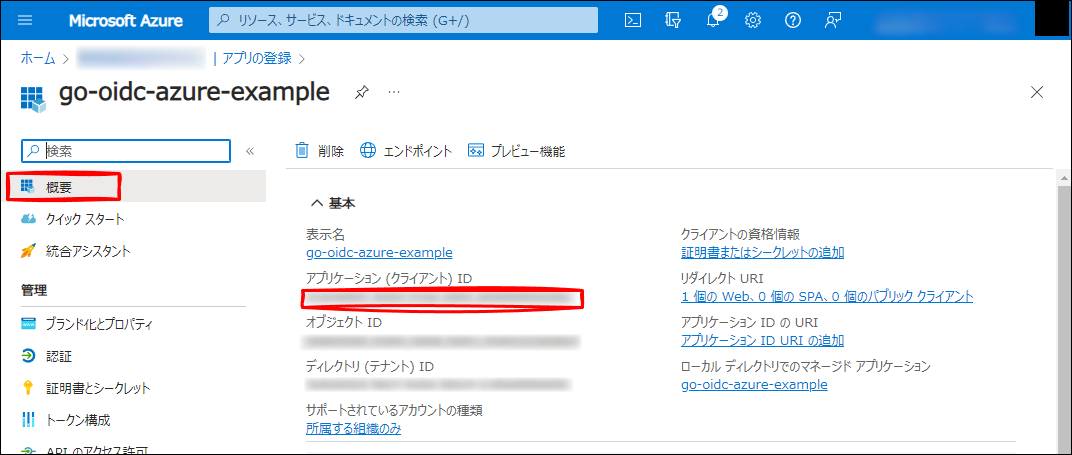Close the app registration blade
1072x455 pixels.
tap(1037, 93)
